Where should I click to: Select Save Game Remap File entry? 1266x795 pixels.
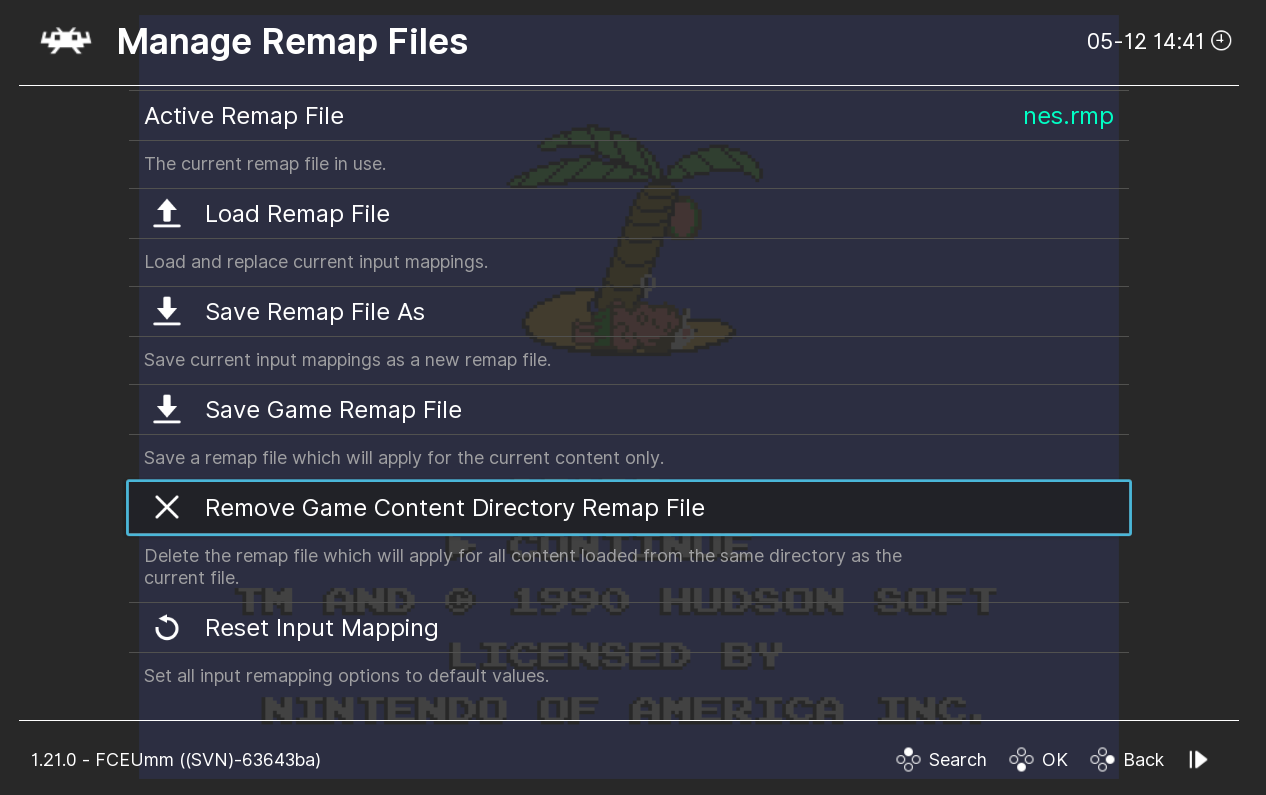(x=333, y=410)
